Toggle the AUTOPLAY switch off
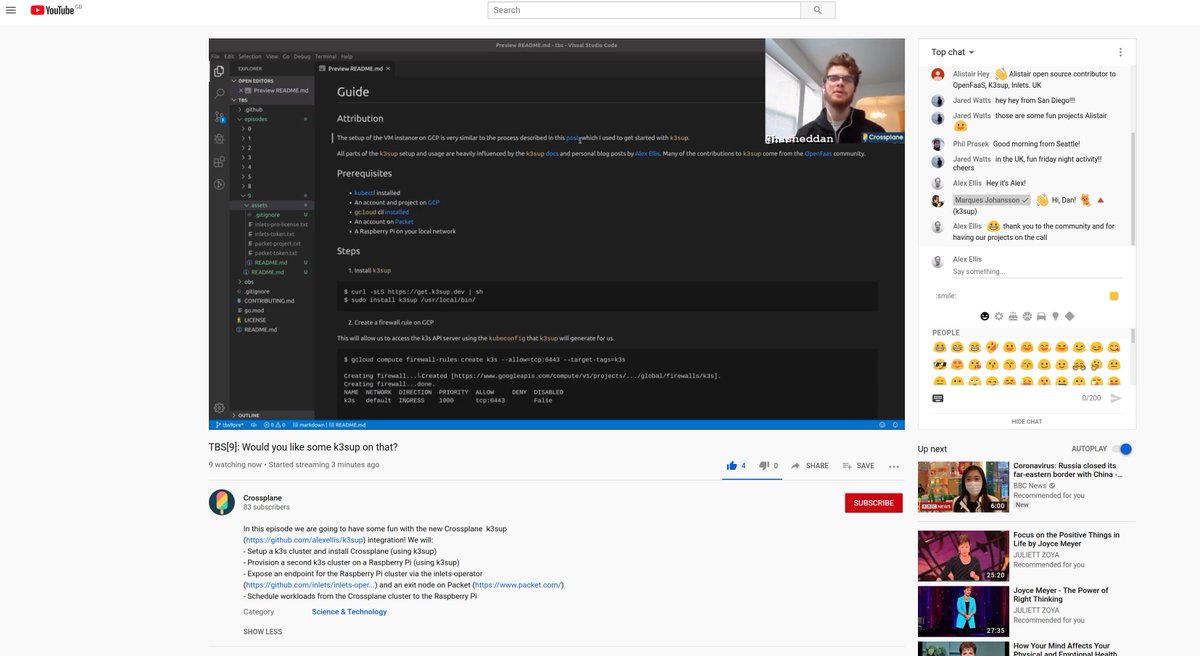 tap(1124, 449)
